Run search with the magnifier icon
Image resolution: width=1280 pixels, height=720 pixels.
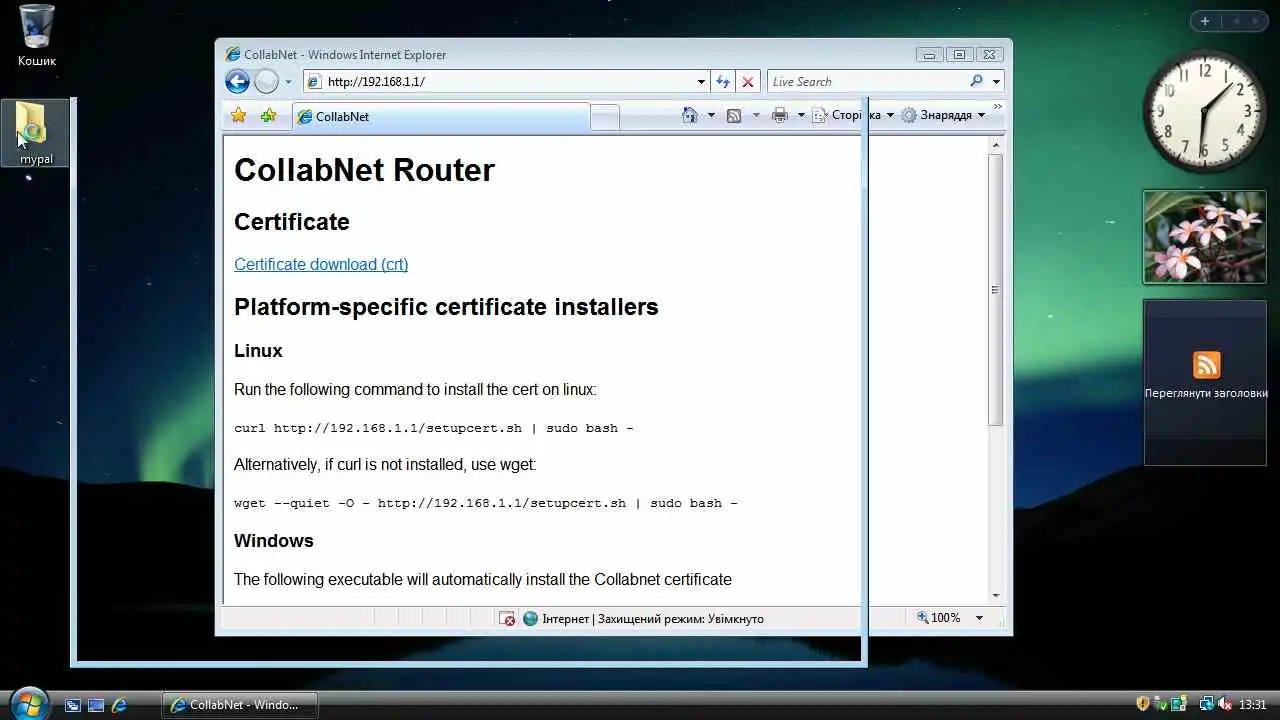tap(977, 81)
